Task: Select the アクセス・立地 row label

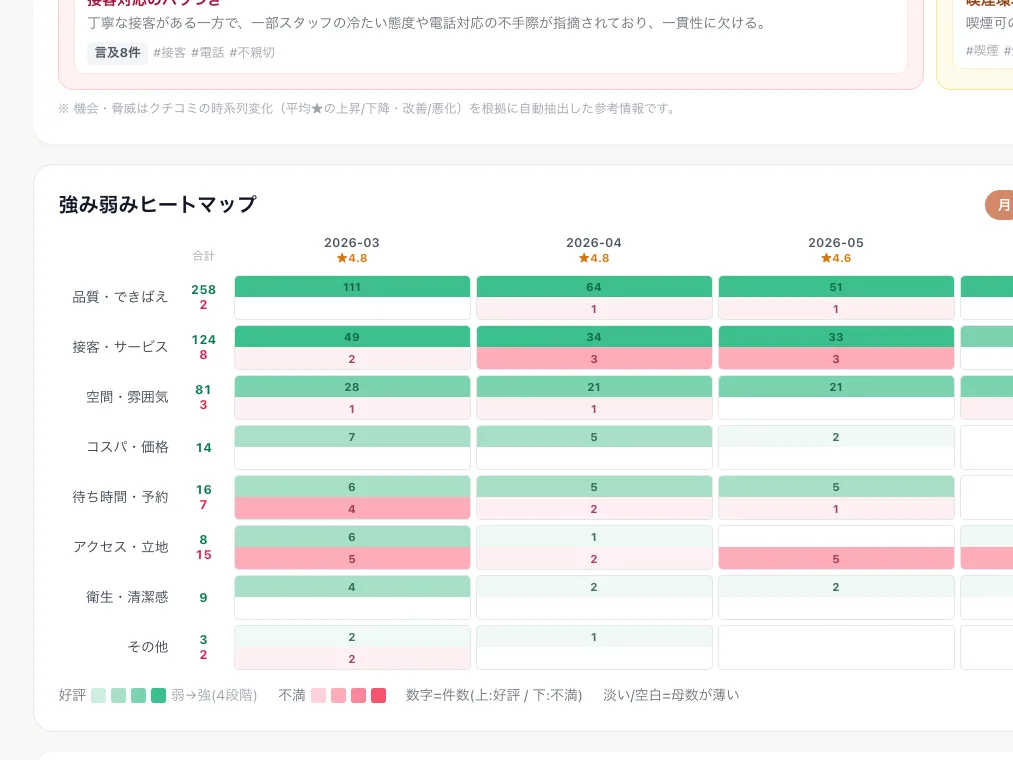Action: pyautogui.click(x=120, y=547)
